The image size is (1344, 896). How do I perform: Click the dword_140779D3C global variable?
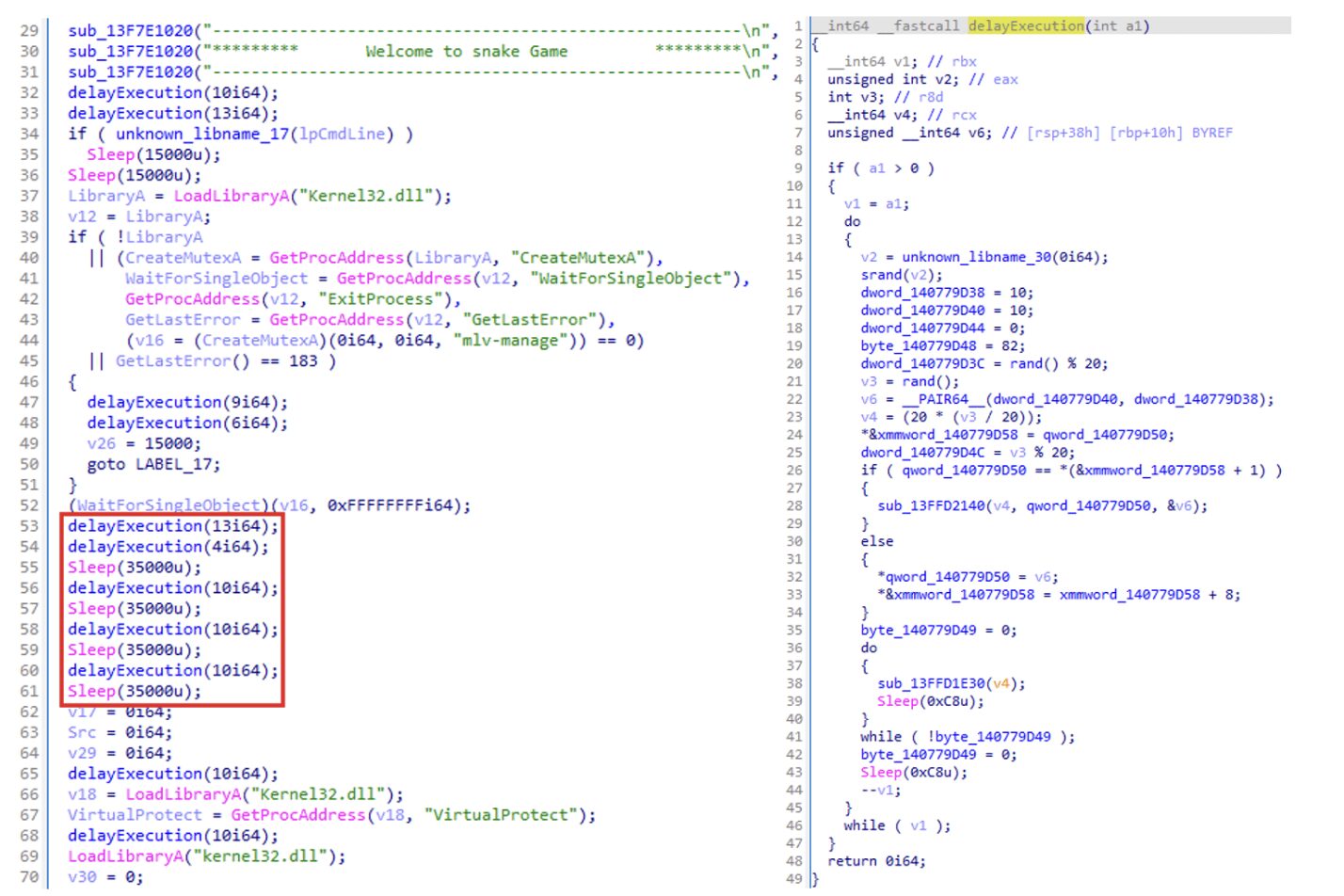coord(921,363)
